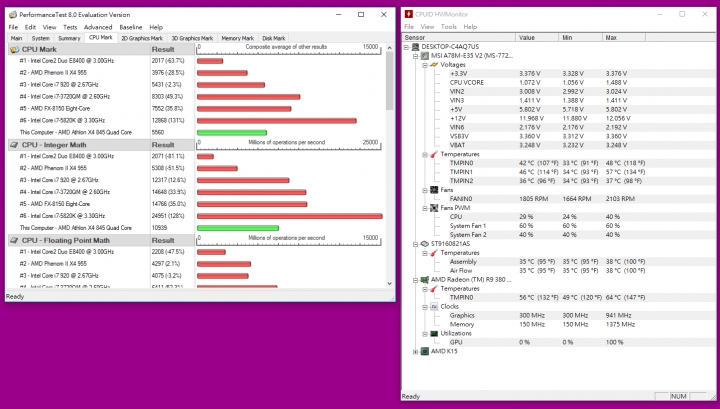Screen dimensions: 720x409
Task: Expand the AMD K15 processor node
Action: click(x=416, y=352)
